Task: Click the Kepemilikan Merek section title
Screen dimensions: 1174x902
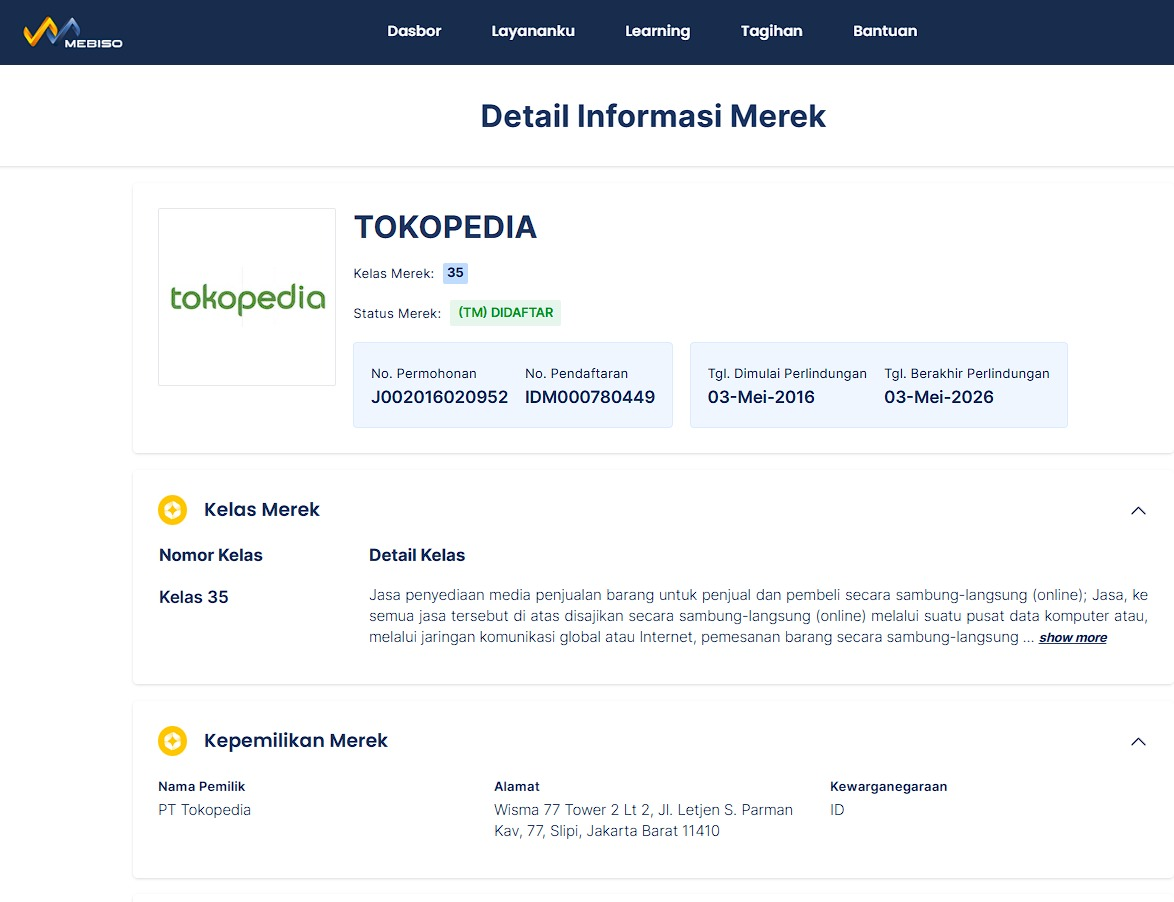Action: 296,741
